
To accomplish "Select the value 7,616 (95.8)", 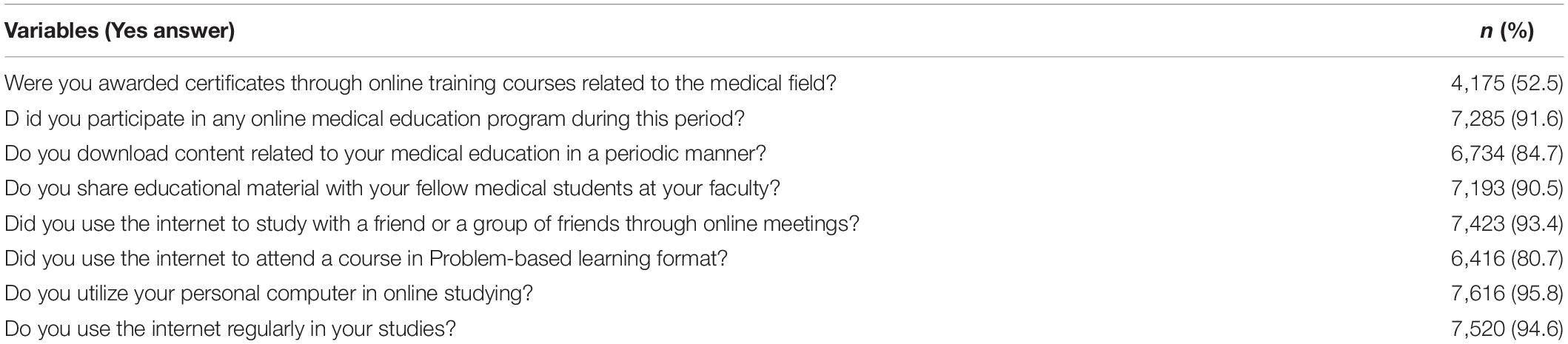I will 1507,294.
